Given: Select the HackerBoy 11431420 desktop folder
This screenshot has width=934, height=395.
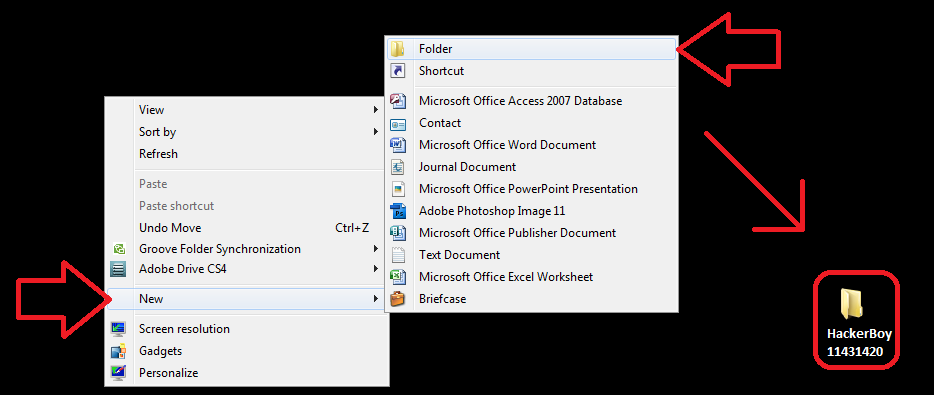Looking at the screenshot, I should coord(856,322).
